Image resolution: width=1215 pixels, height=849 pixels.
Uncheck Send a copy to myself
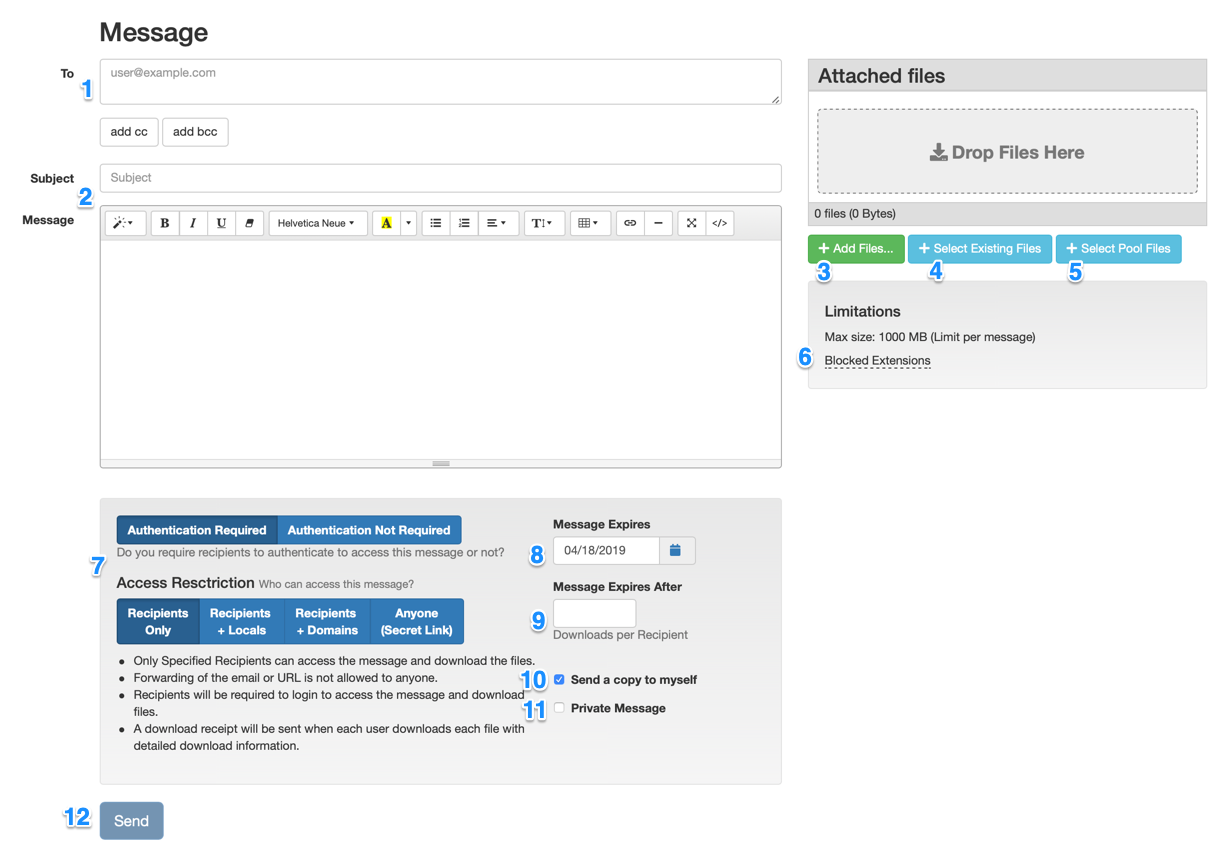pyautogui.click(x=560, y=680)
